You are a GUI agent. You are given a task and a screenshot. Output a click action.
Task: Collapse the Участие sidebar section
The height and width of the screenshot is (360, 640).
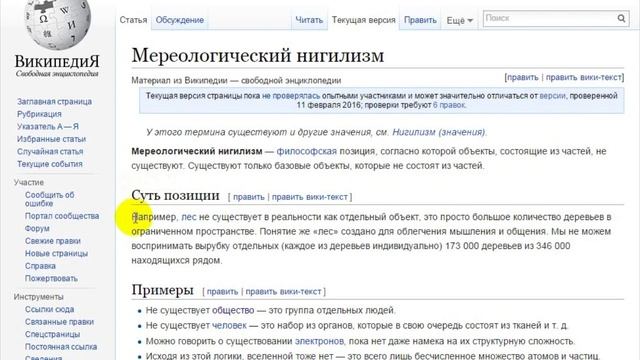pyautogui.click(x=29, y=182)
